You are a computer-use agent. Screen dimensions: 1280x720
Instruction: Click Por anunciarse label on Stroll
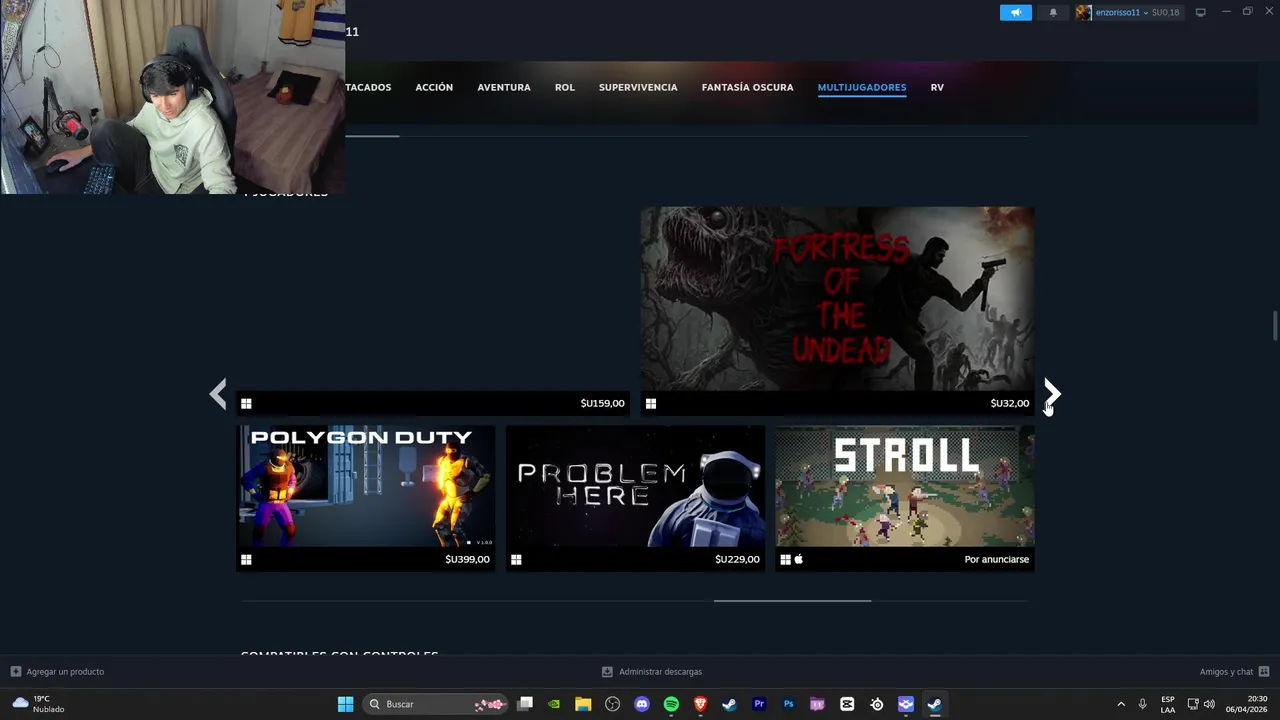(x=996, y=559)
